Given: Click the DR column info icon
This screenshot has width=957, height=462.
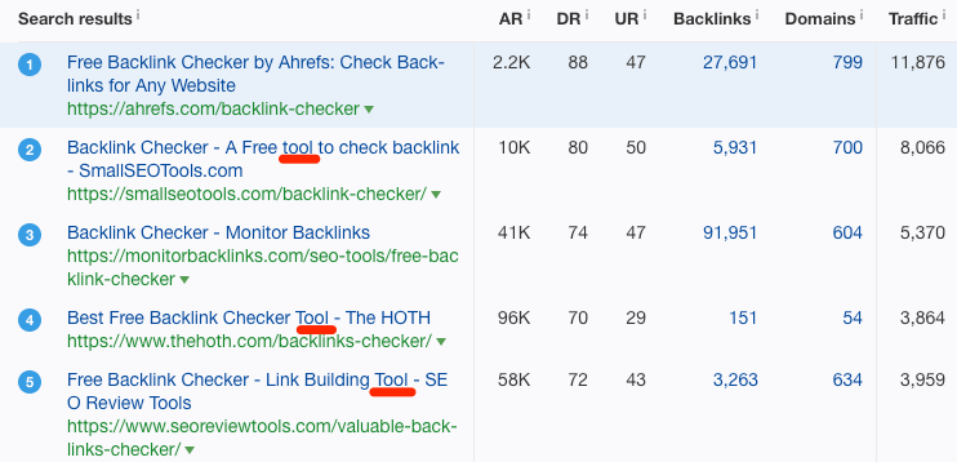Looking at the screenshot, I should [x=585, y=15].
